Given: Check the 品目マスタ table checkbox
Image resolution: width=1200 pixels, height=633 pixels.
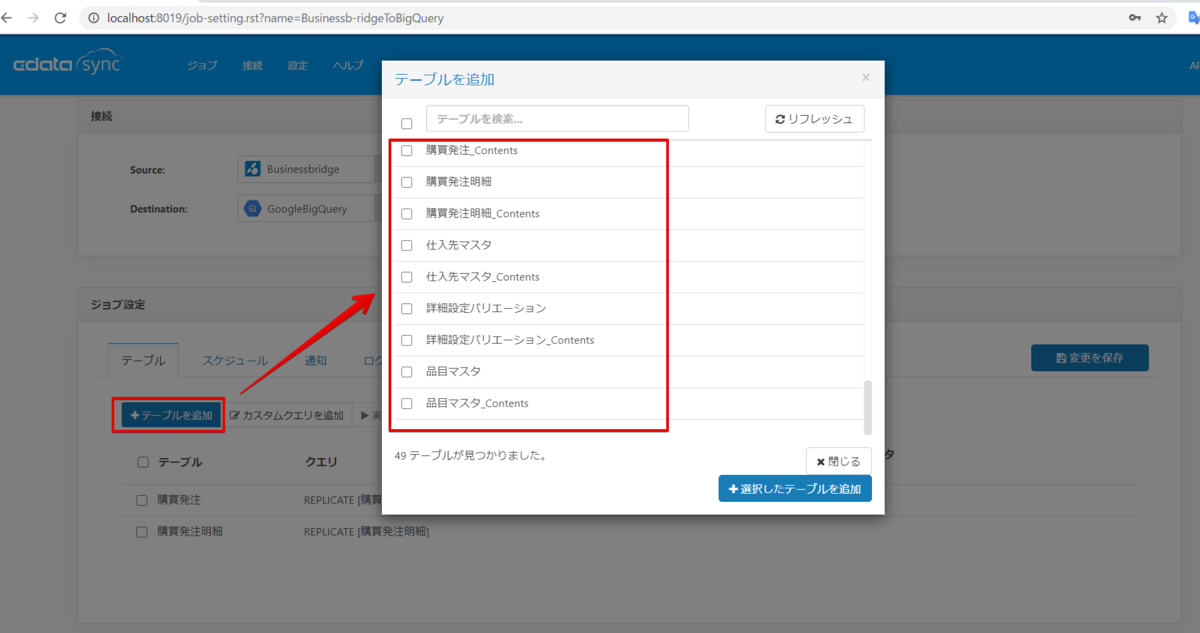Looking at the screenshot, I should tap(406, 372).
